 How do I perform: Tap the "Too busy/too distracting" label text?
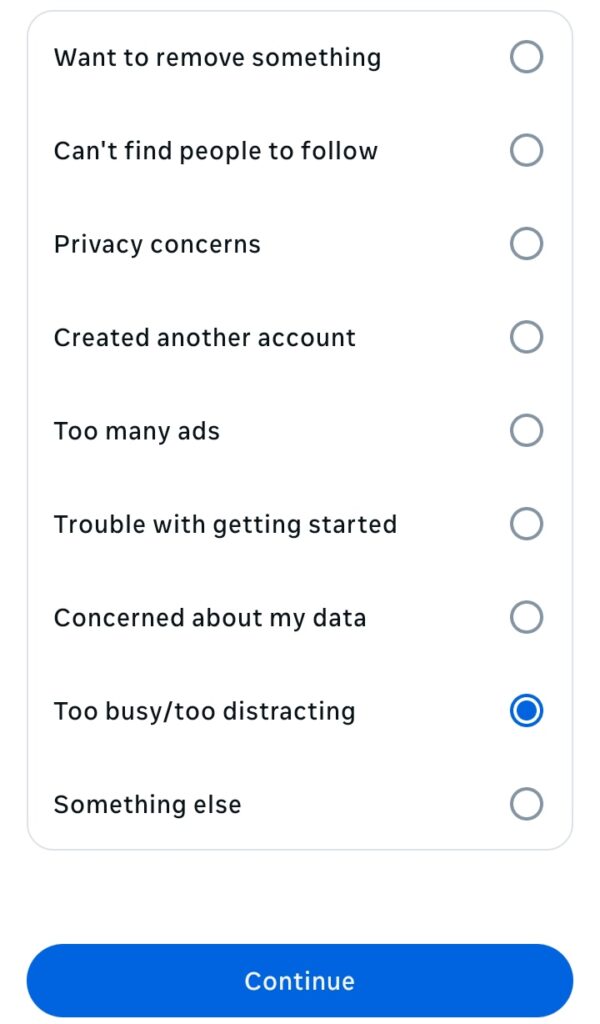(204, 711)
